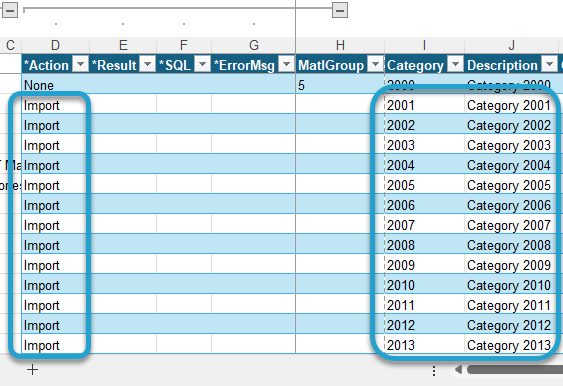The image size is (563, 386).
Task: Select Description cell 'Category 2007'
Action: tap(511, 225)
